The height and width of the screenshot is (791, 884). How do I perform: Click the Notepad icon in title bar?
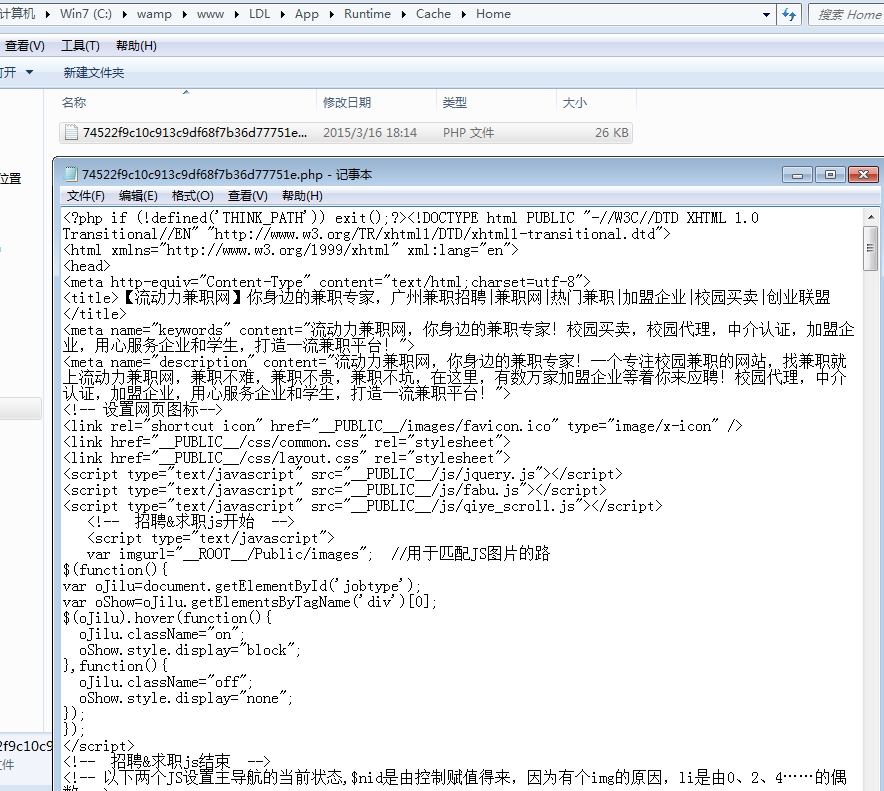click(x=70, y=174)
